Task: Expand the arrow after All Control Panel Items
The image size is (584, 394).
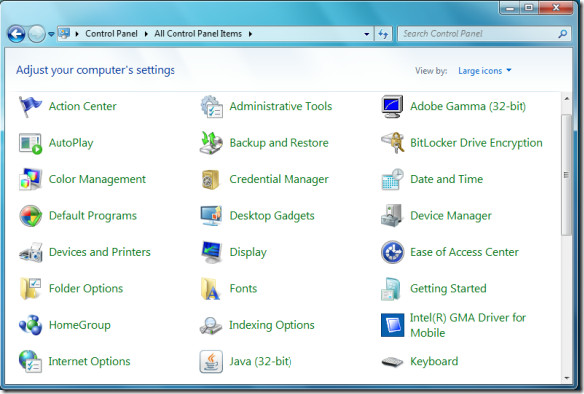Action: point(250,34)
